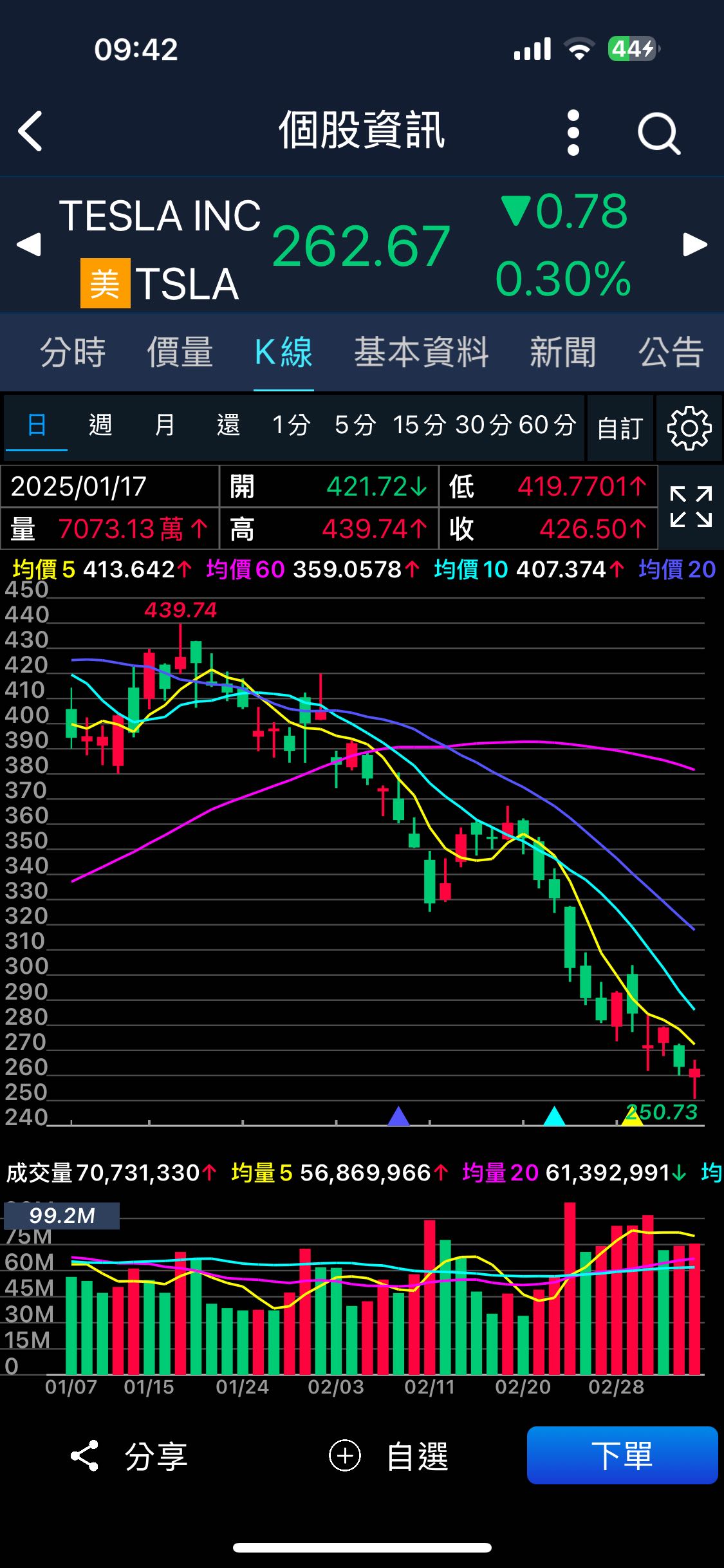Image resolution: width=724 pixels, height=1568 pixels.
Task: Switch to weekly 週 chart period
Action: tap(100, 425)
